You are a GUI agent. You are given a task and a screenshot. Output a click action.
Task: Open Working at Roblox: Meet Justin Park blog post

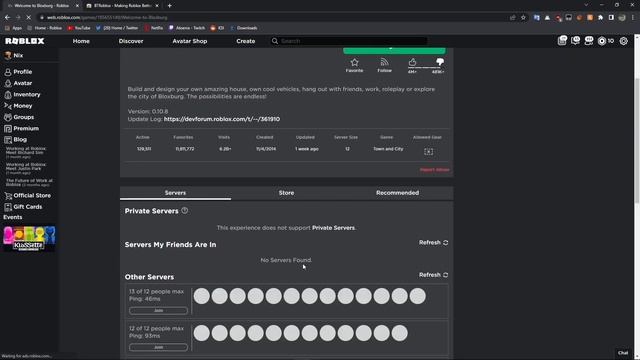(26, 167)
